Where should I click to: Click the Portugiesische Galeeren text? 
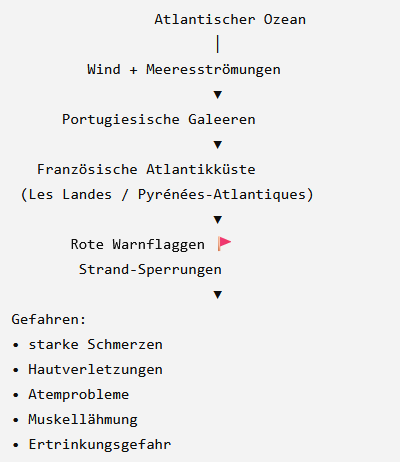pyautogui.click(x=159, y=120)
